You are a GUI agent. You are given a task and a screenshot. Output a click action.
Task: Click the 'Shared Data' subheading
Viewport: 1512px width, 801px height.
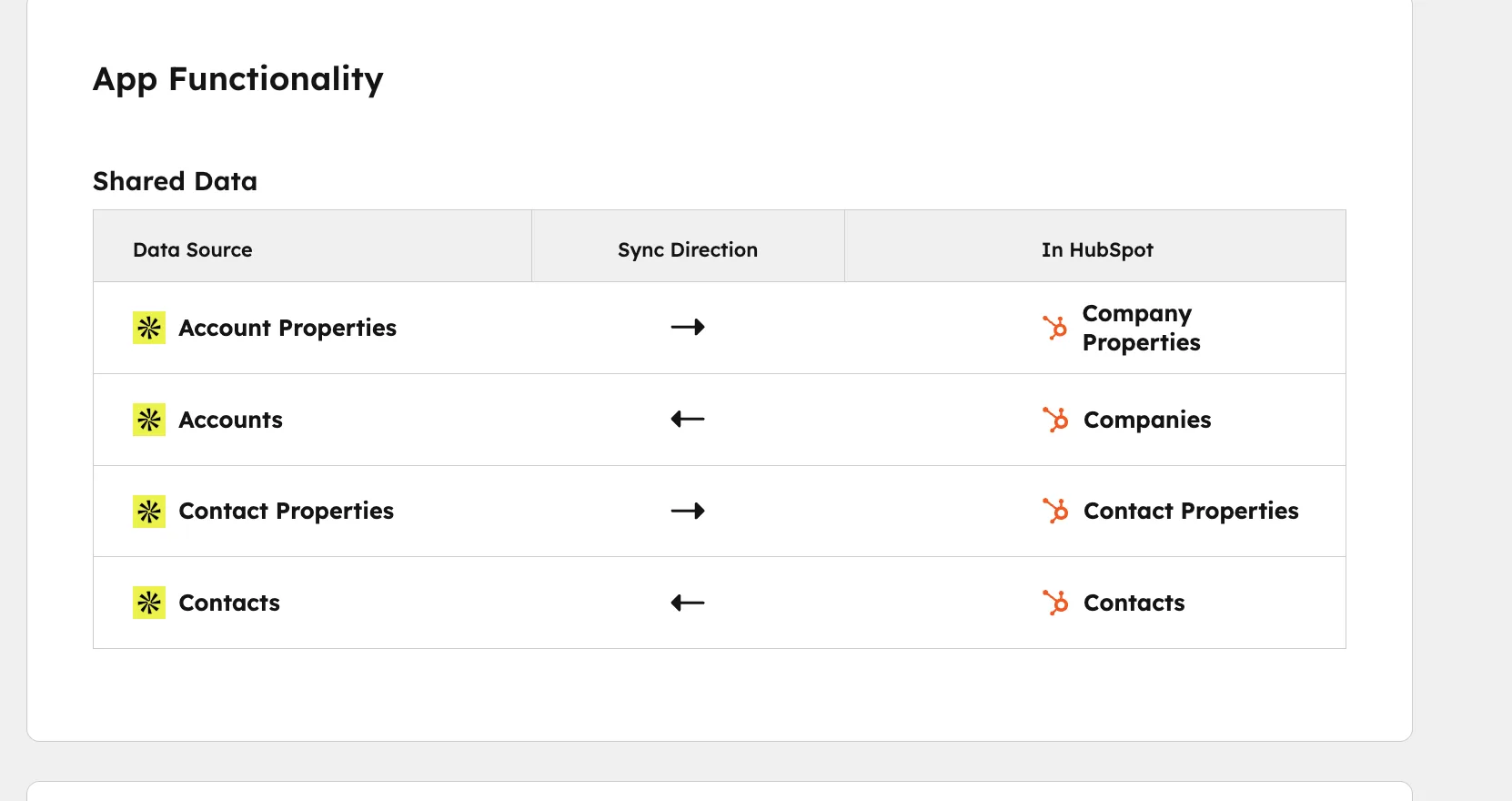pyautogui.click(x=175, y=181)
